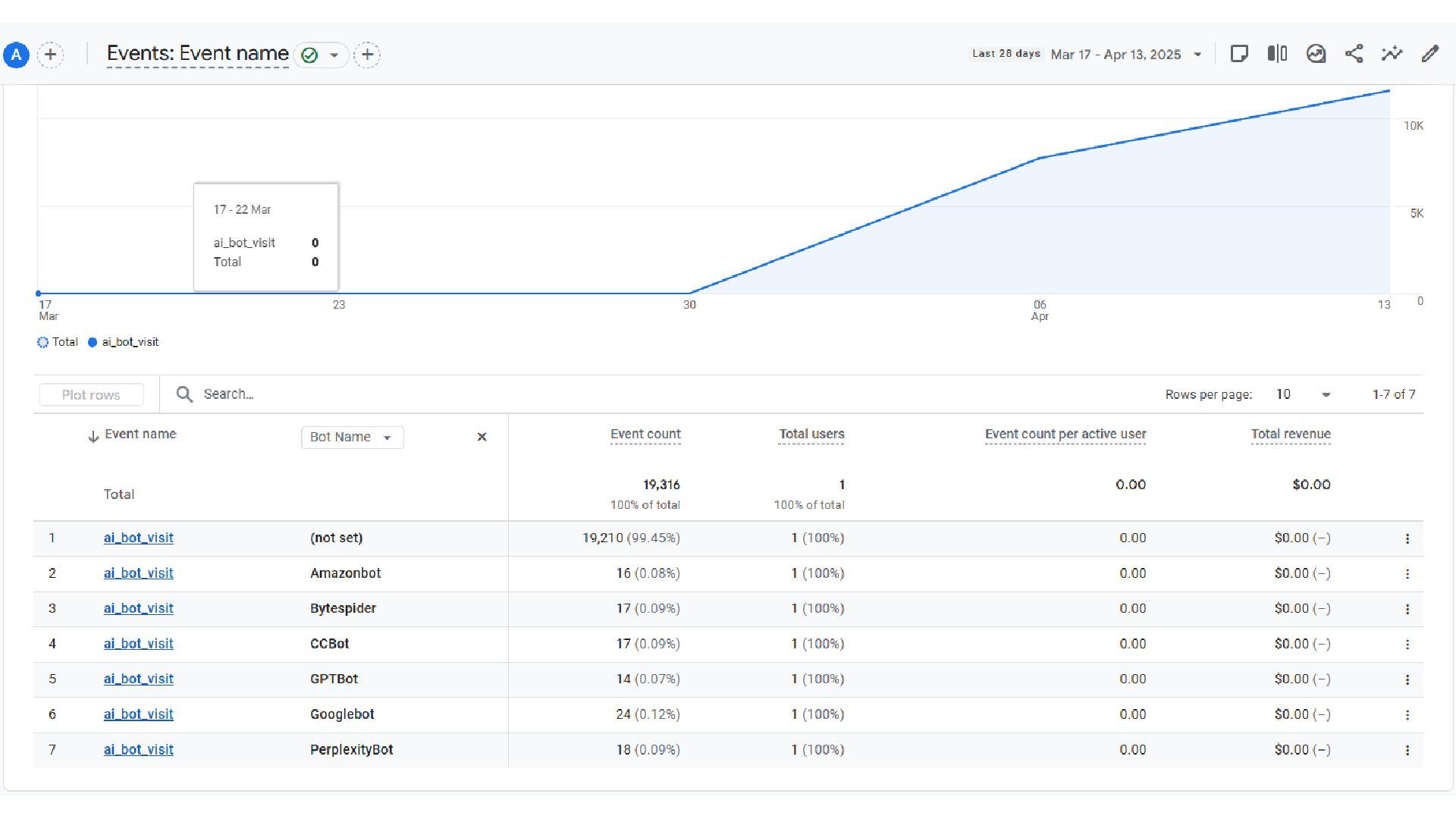This screenshot has height=819, width=1456.
Task: Open the customize report note icon
Action: tap(1239, 54)
